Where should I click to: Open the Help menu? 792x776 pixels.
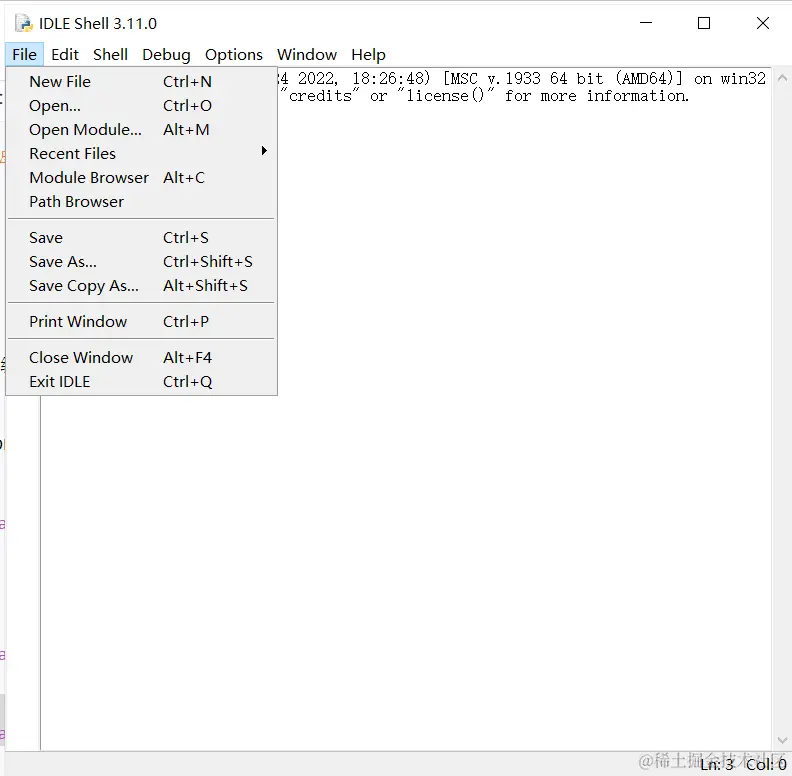(x=368, y=54)
